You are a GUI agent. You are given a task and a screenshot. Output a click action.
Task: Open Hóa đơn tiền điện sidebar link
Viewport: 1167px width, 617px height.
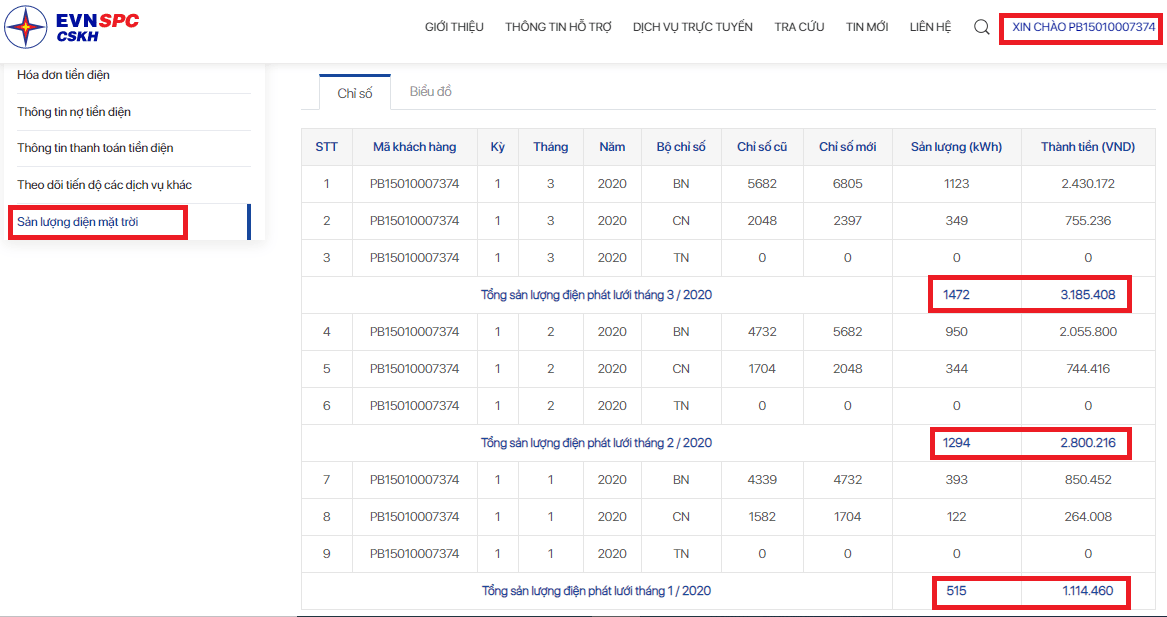[x=64, y=74]
